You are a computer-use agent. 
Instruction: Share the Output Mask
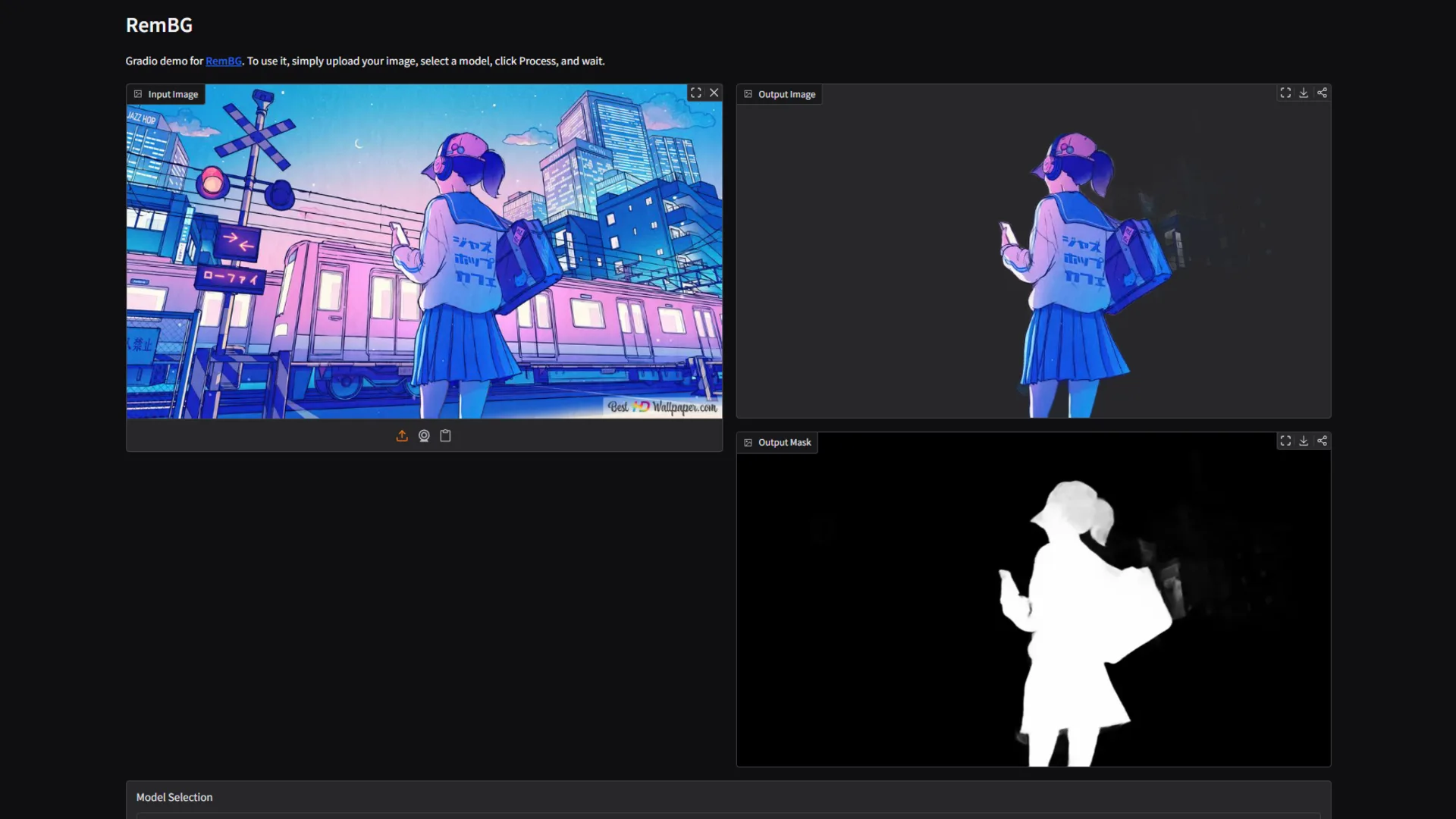click(1322, 441)
